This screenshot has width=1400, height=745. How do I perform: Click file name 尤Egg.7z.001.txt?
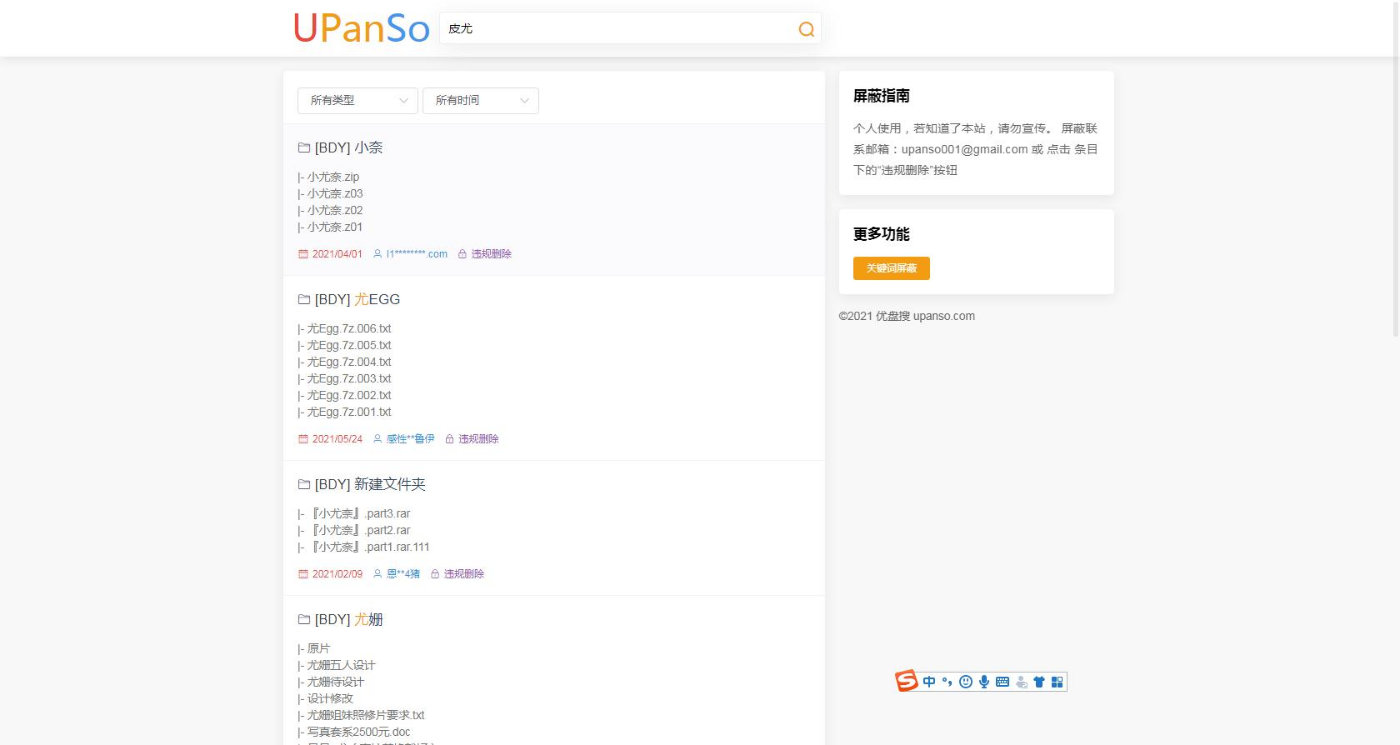pyautogui.click(x=349, y=412)
